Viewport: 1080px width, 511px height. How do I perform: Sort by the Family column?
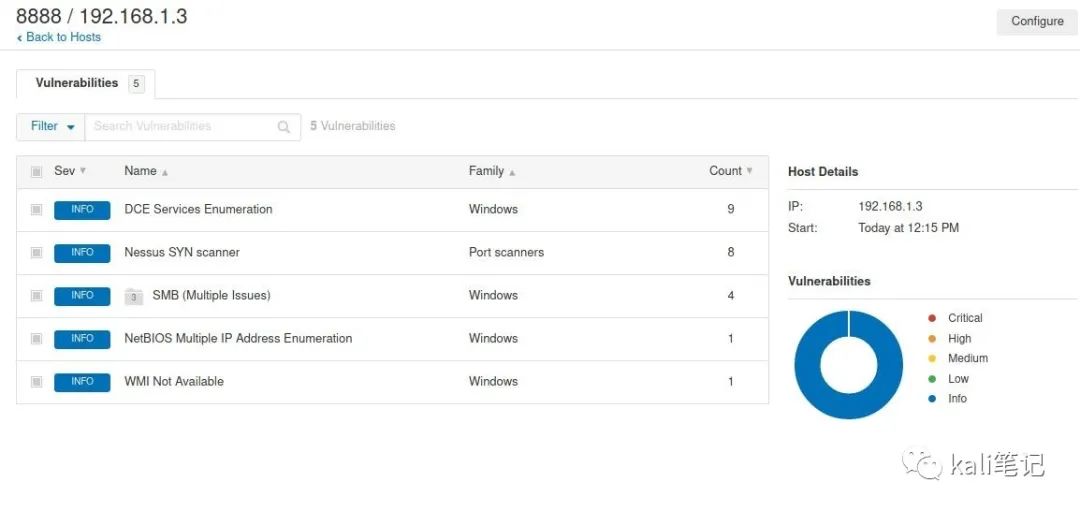pyautogui.click(x=492, y=171)
